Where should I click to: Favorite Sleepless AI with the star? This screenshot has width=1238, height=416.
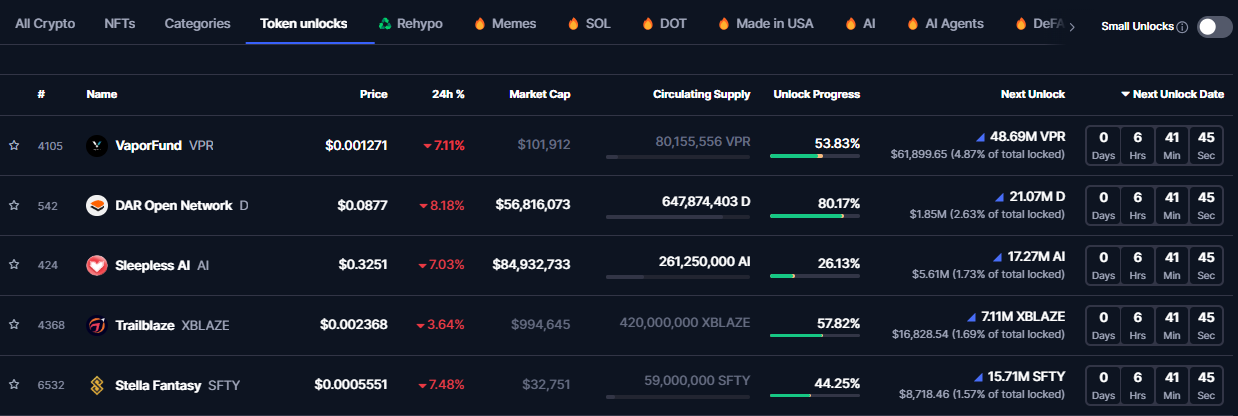(x=14, y=266)
